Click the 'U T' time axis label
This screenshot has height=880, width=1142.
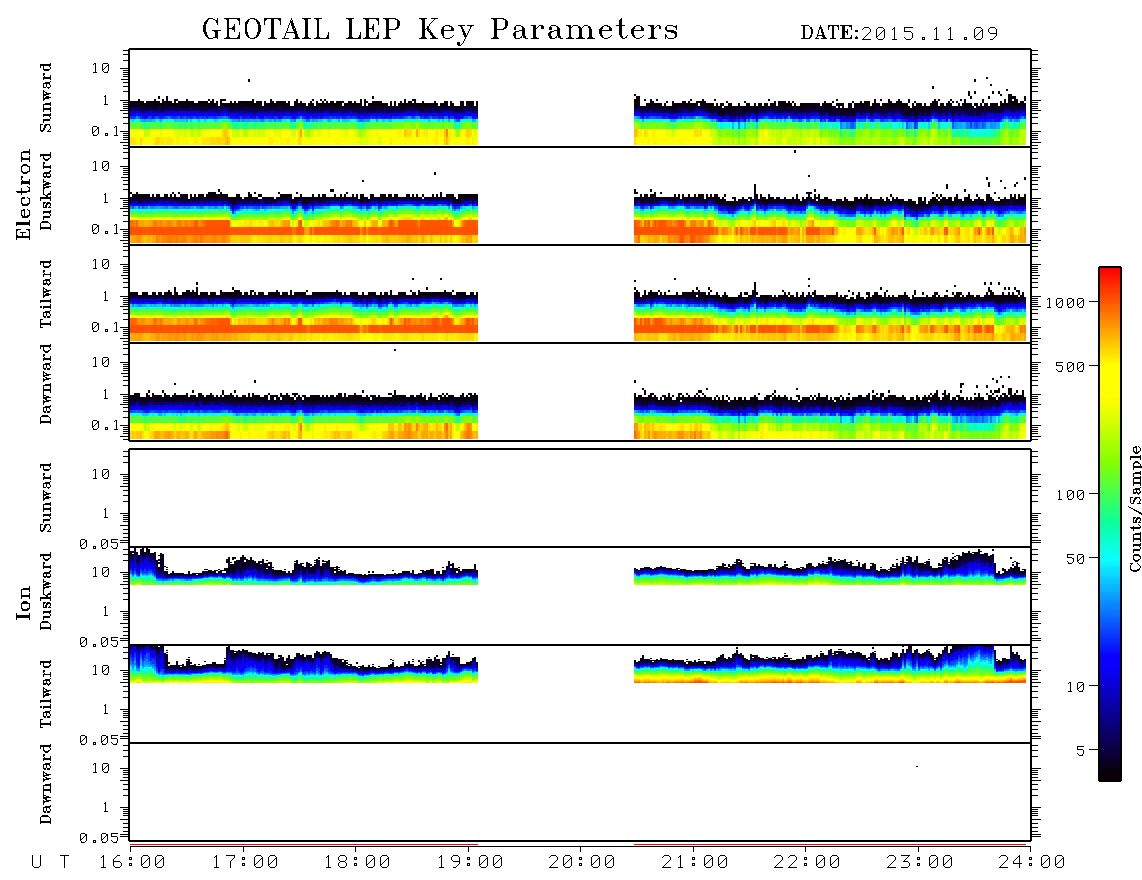[x=51, y=863]
